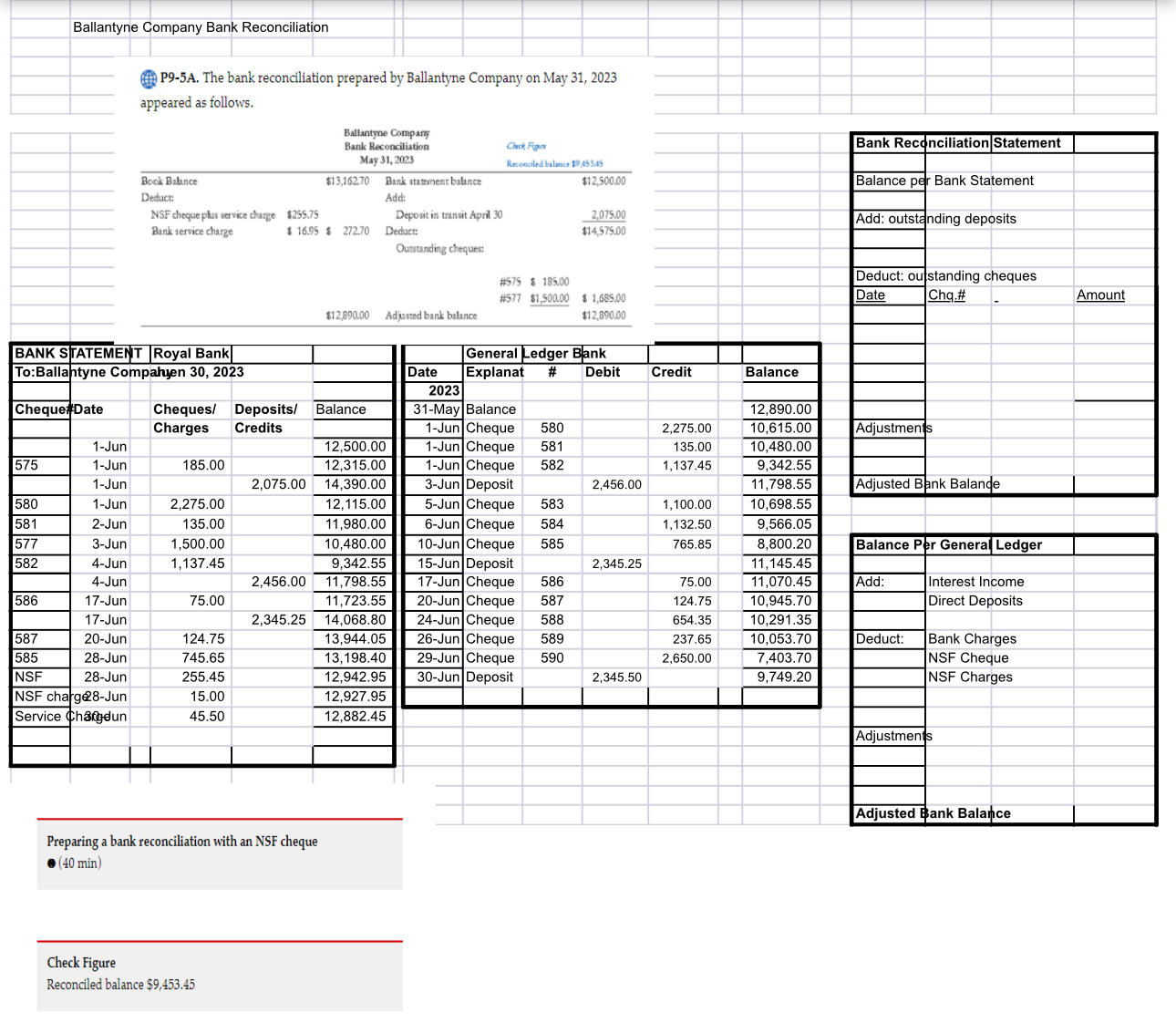This screenshot has height=1034, width=1176.
Task: Click the 'NSF Charges' cell
Action: tap(970, 677)
